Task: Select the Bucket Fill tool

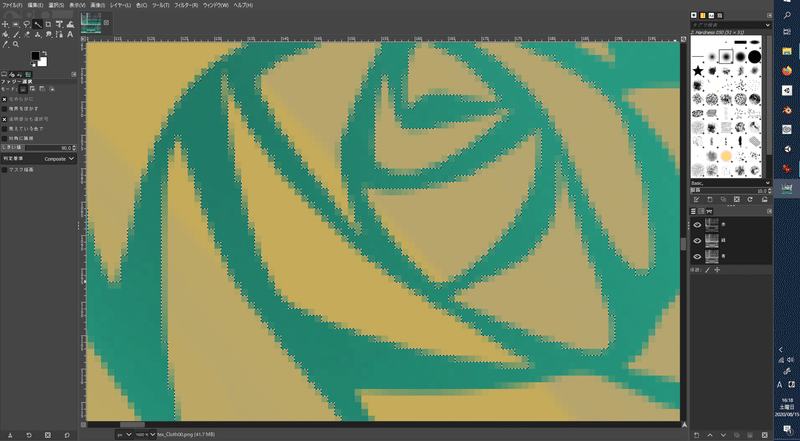Action: pyautogui.click(x=5, y=34)
